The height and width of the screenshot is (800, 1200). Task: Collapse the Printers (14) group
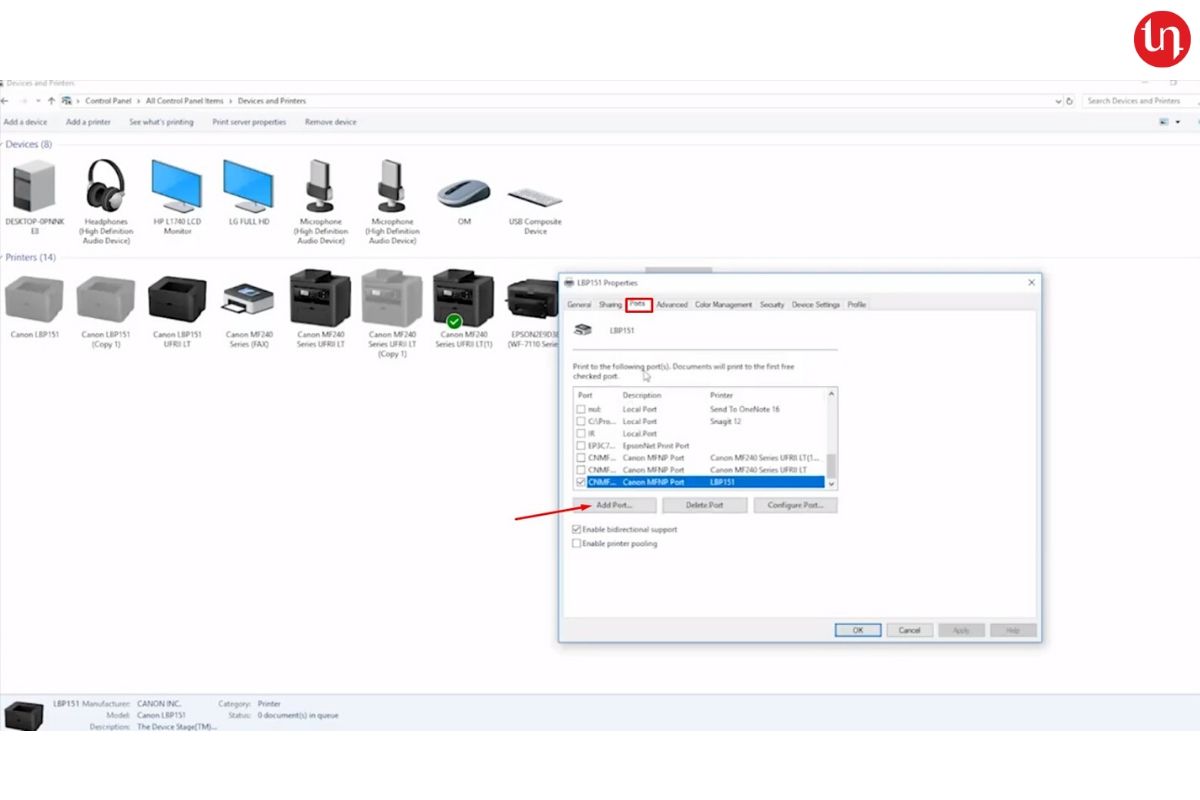tap(3, 258)
